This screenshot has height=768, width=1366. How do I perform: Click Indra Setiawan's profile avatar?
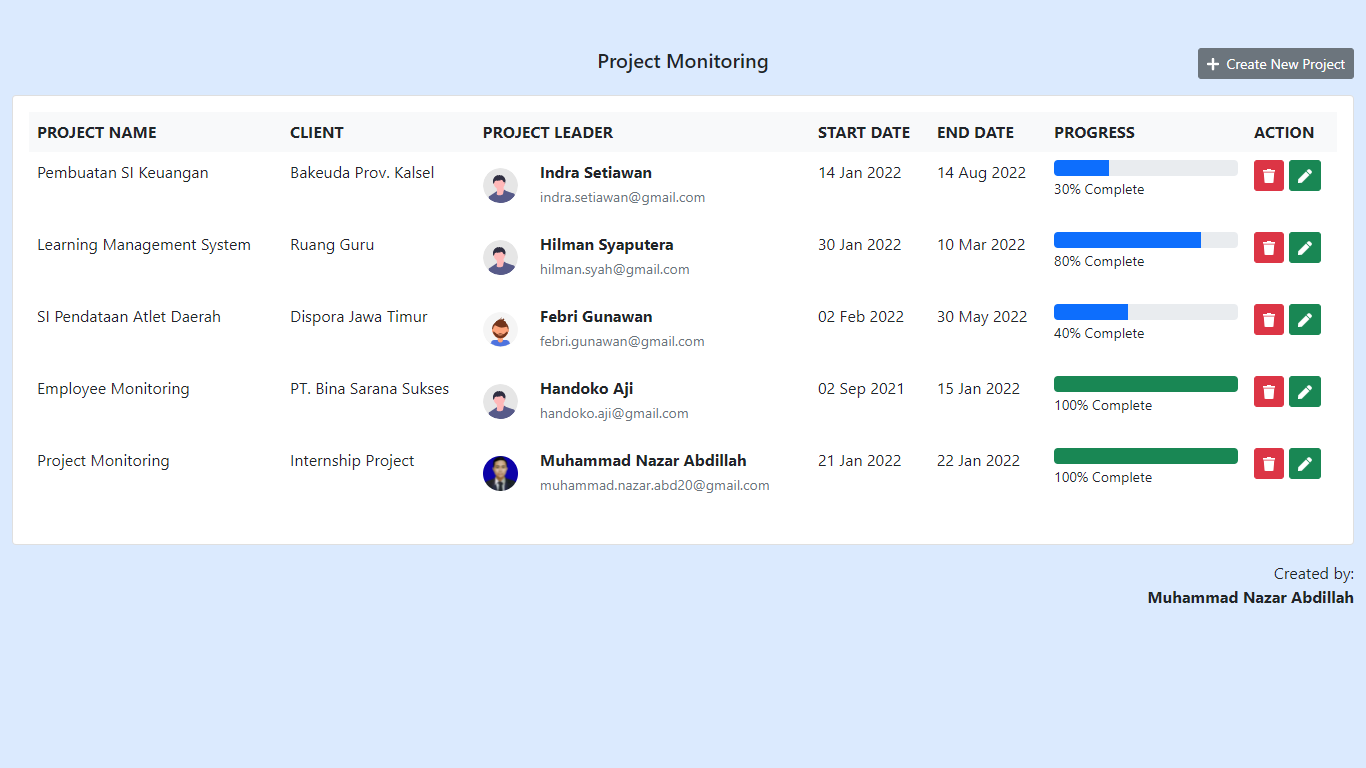point(500,186)
